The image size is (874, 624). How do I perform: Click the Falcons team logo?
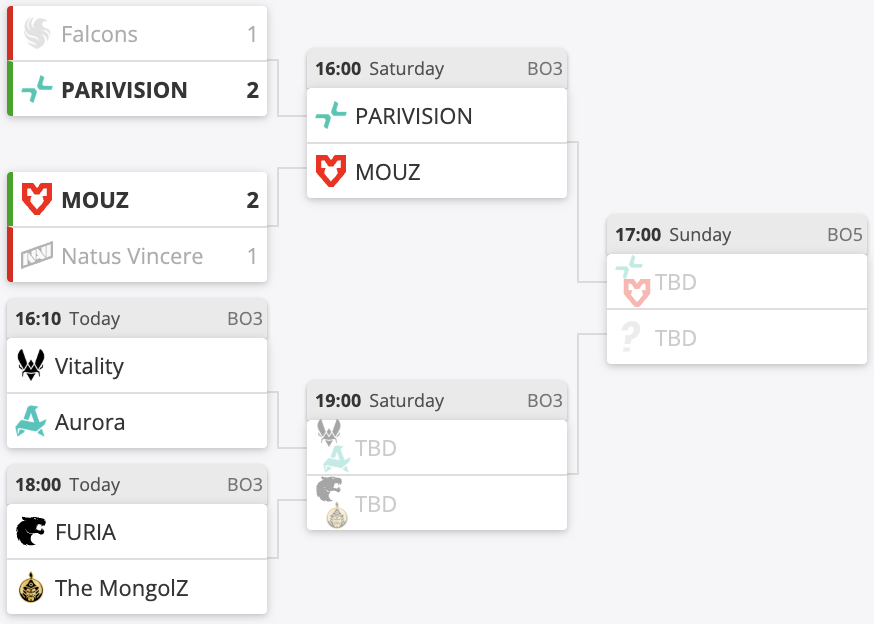click(37, 34)
